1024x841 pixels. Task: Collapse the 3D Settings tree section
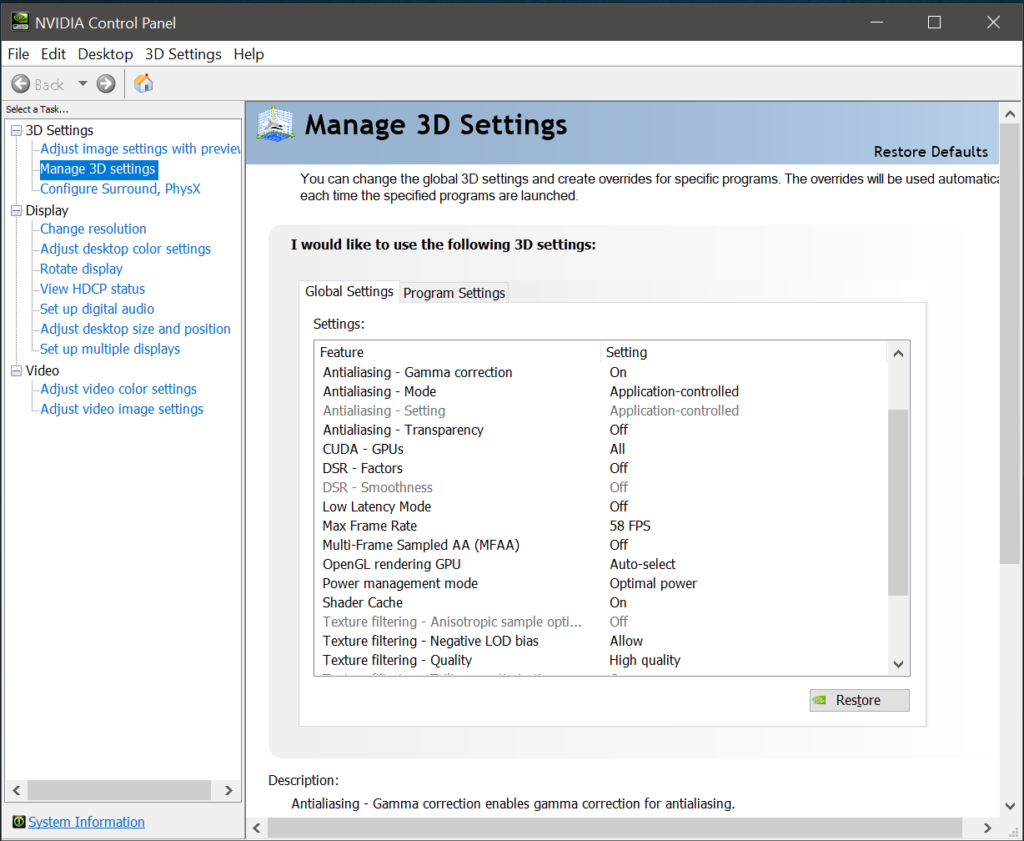click(14, 130)
